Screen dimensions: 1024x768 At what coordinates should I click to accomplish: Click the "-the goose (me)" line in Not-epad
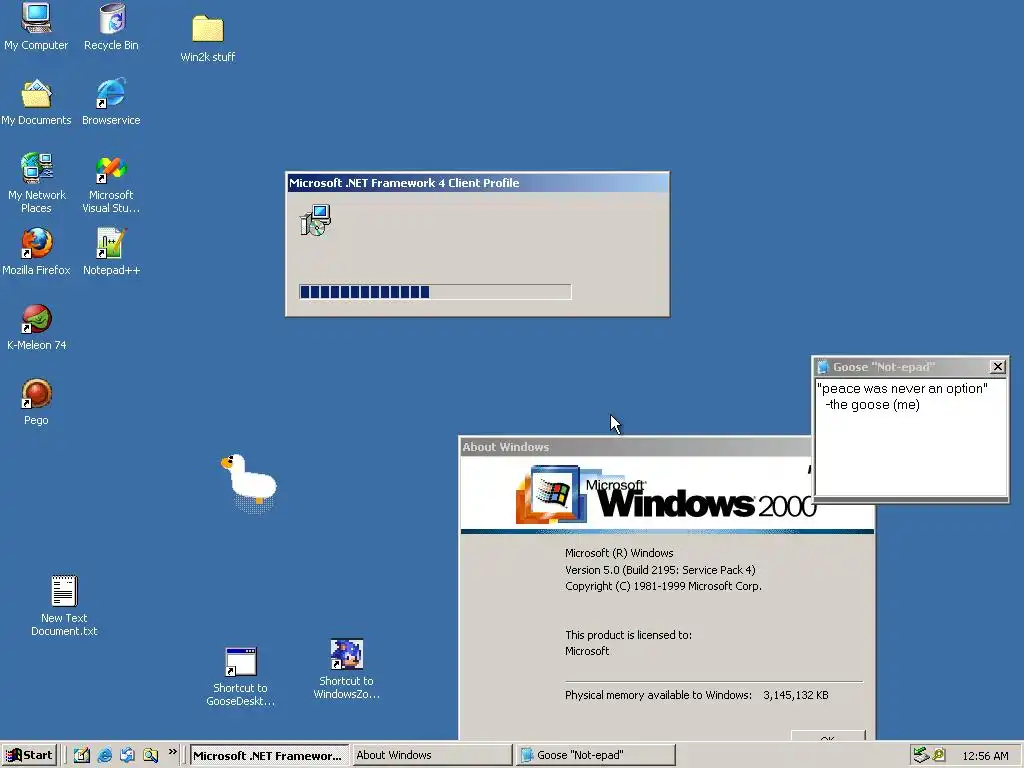[872, 405]
